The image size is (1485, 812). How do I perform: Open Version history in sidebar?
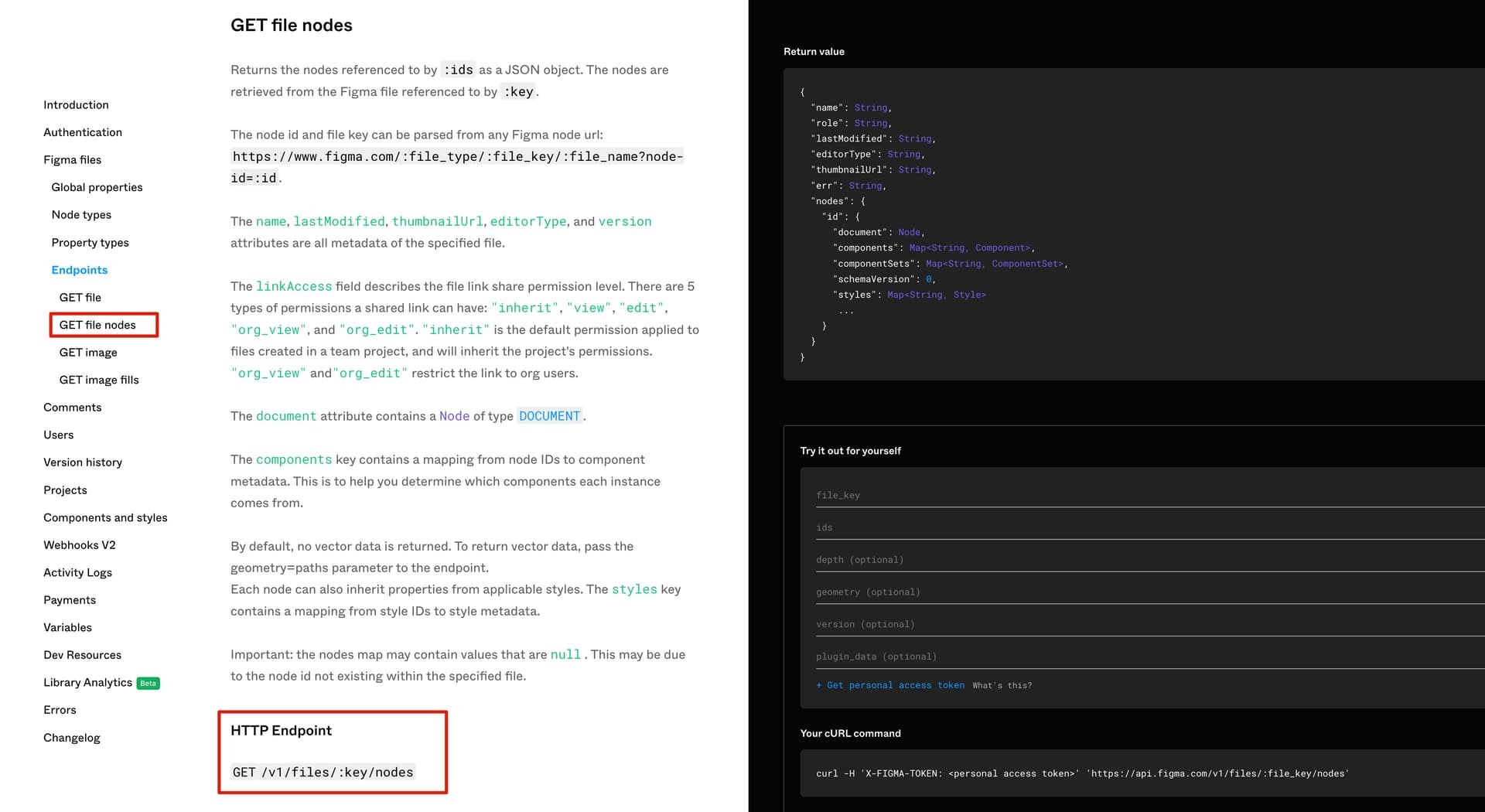coord(83,462)
